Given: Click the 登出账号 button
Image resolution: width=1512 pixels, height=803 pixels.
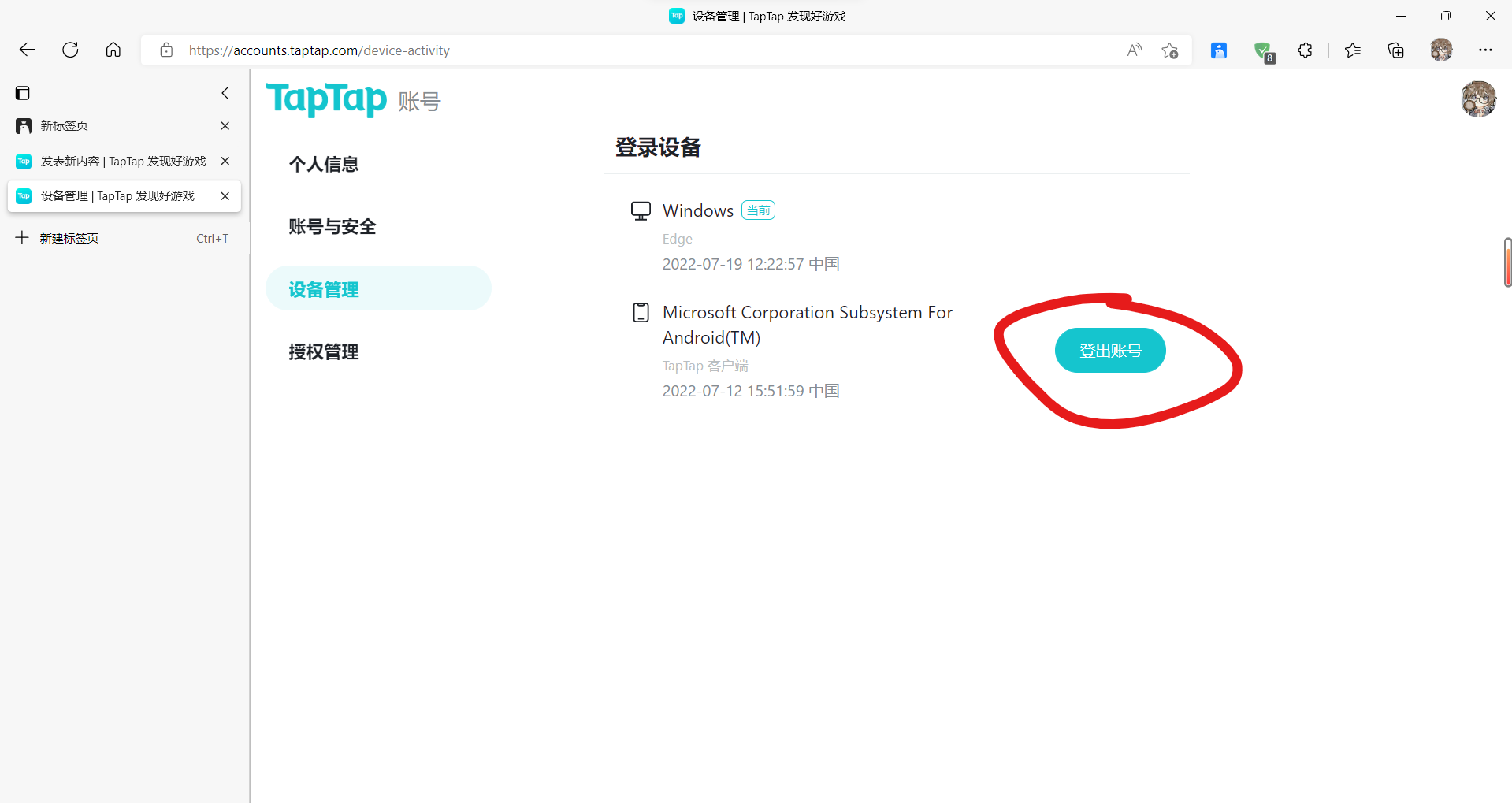Looking at the screenshot, I should (x=1110, y=351).
